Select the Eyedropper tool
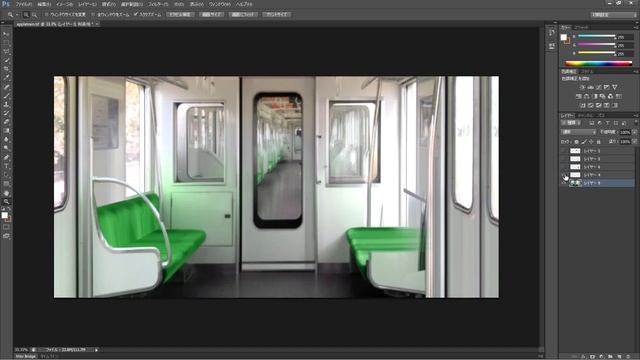This screenshot has width=640, height=360. tap(6, 78)
